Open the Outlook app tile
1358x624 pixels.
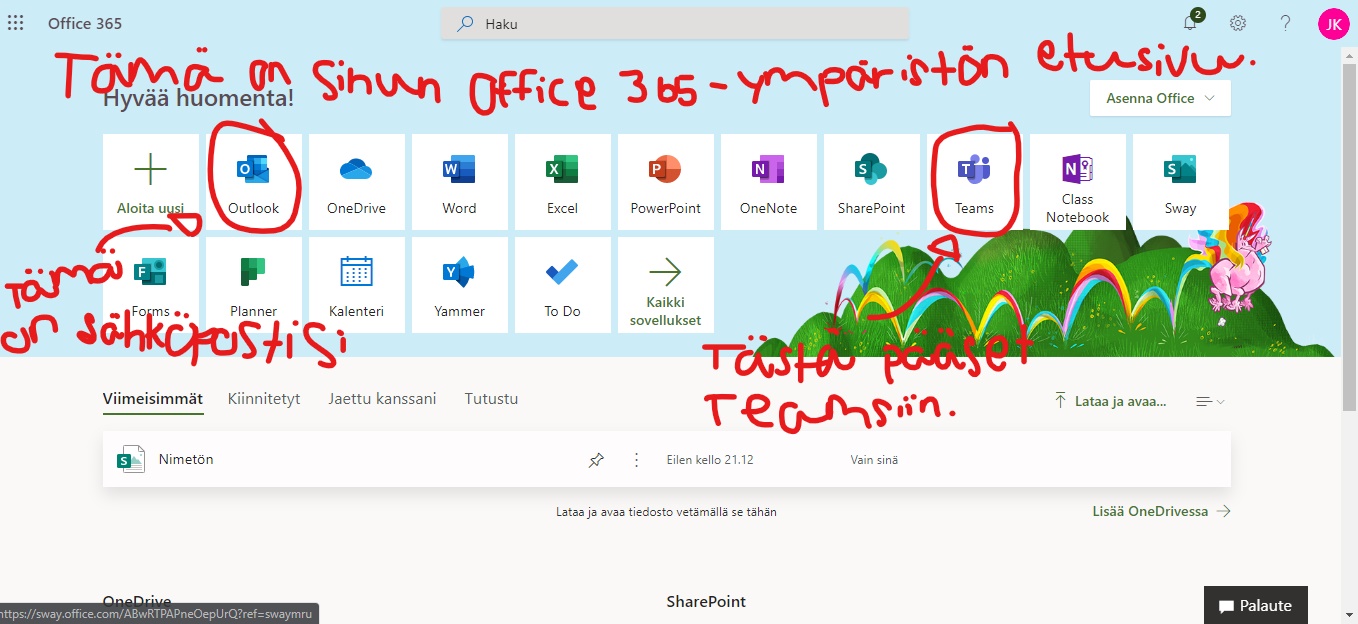pos(253,182)
